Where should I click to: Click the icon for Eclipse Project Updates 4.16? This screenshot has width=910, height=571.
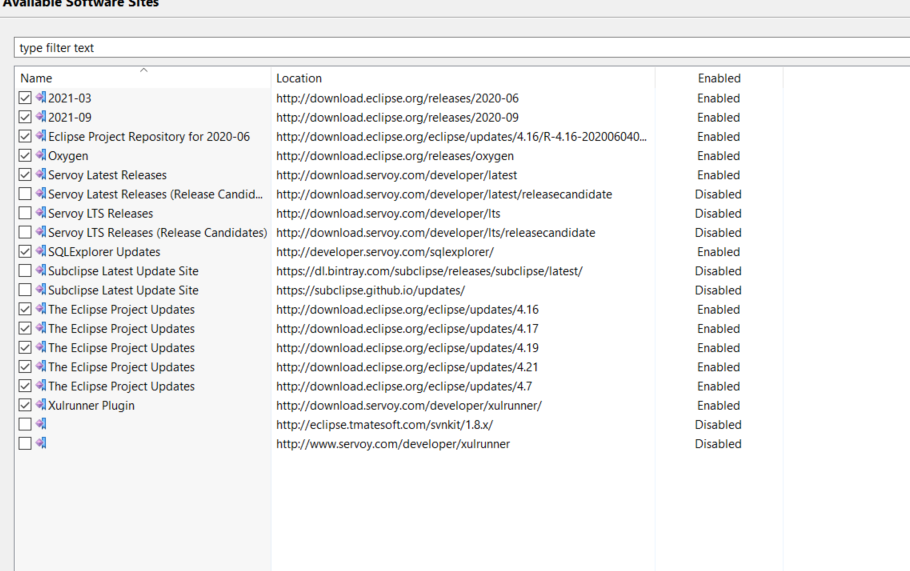click(x=41, y=308)
